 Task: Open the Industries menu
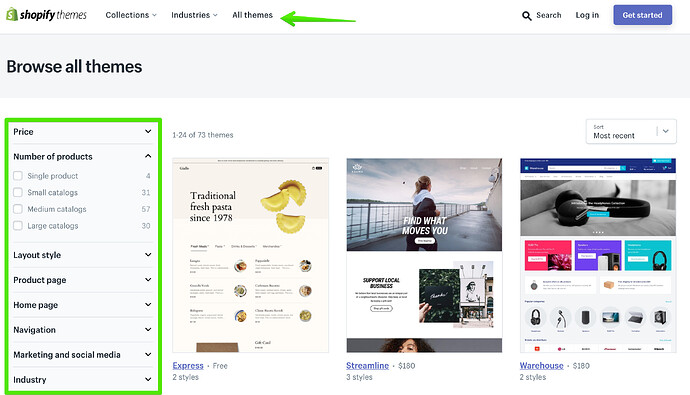pyautogui.click(x=194, y=15)
